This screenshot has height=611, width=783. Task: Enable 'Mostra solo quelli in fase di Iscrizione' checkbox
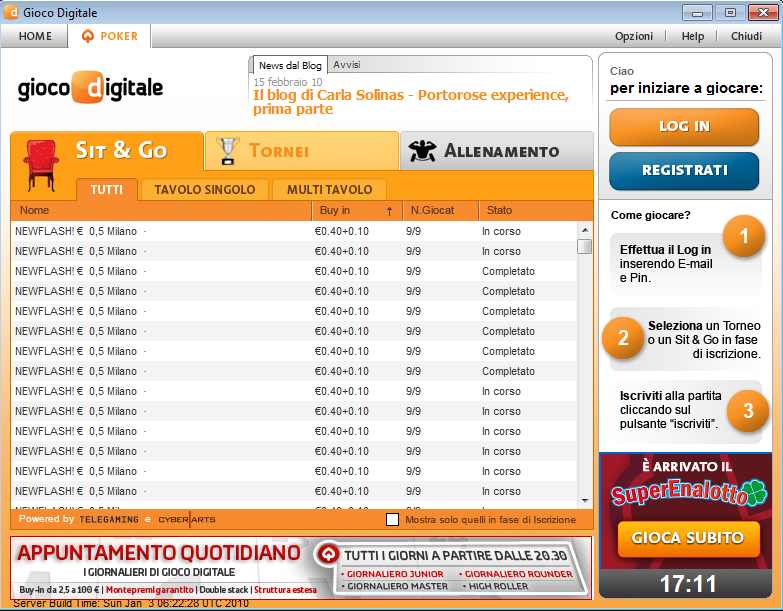pos(393,519)
